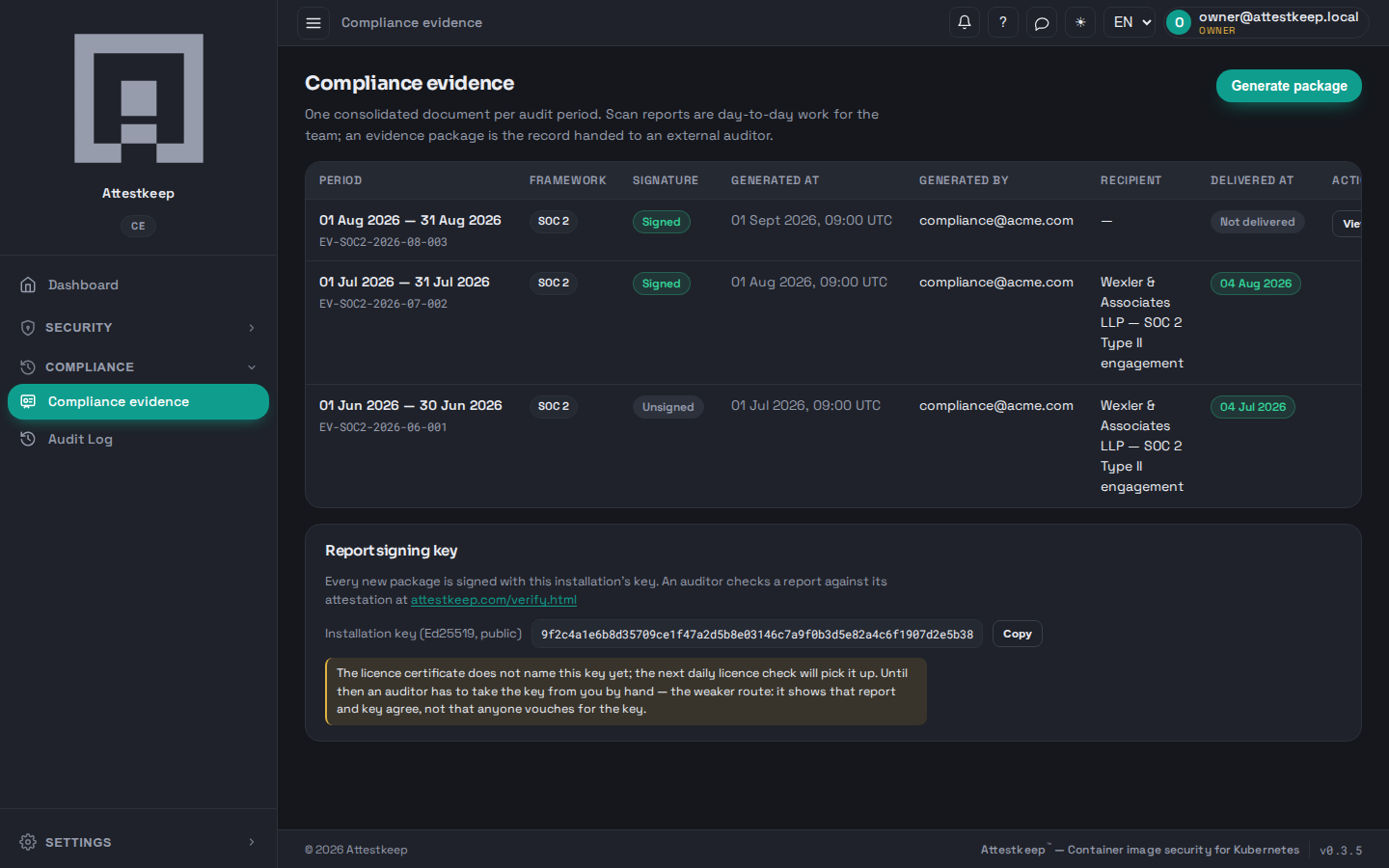Click Not delivered status badge

click(1258, 222)
